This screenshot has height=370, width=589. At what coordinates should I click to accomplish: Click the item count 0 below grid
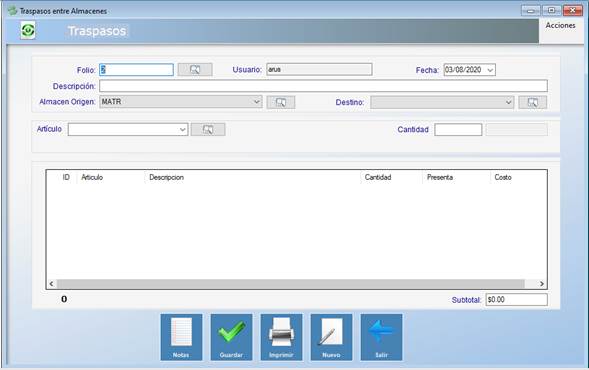click(64, 299)
